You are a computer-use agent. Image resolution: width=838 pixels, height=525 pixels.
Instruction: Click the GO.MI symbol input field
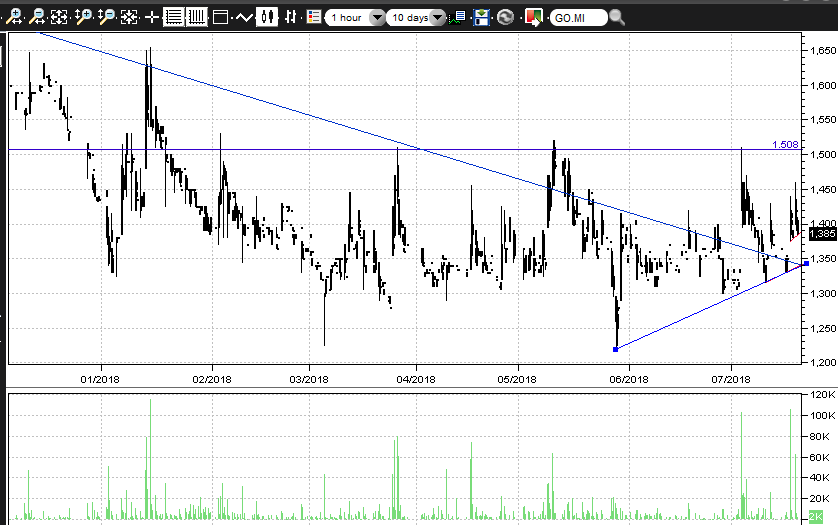578,18
